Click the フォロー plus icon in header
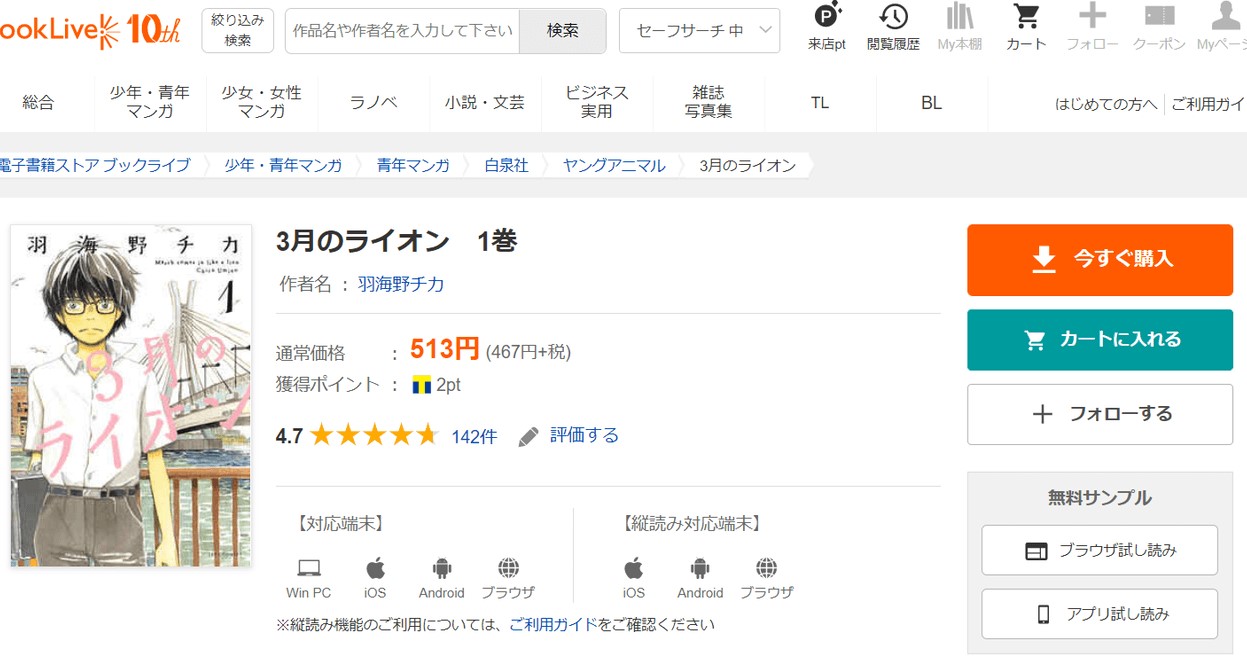The width and height of the screenshot is (1247, 661). (x=1092, y=18)
